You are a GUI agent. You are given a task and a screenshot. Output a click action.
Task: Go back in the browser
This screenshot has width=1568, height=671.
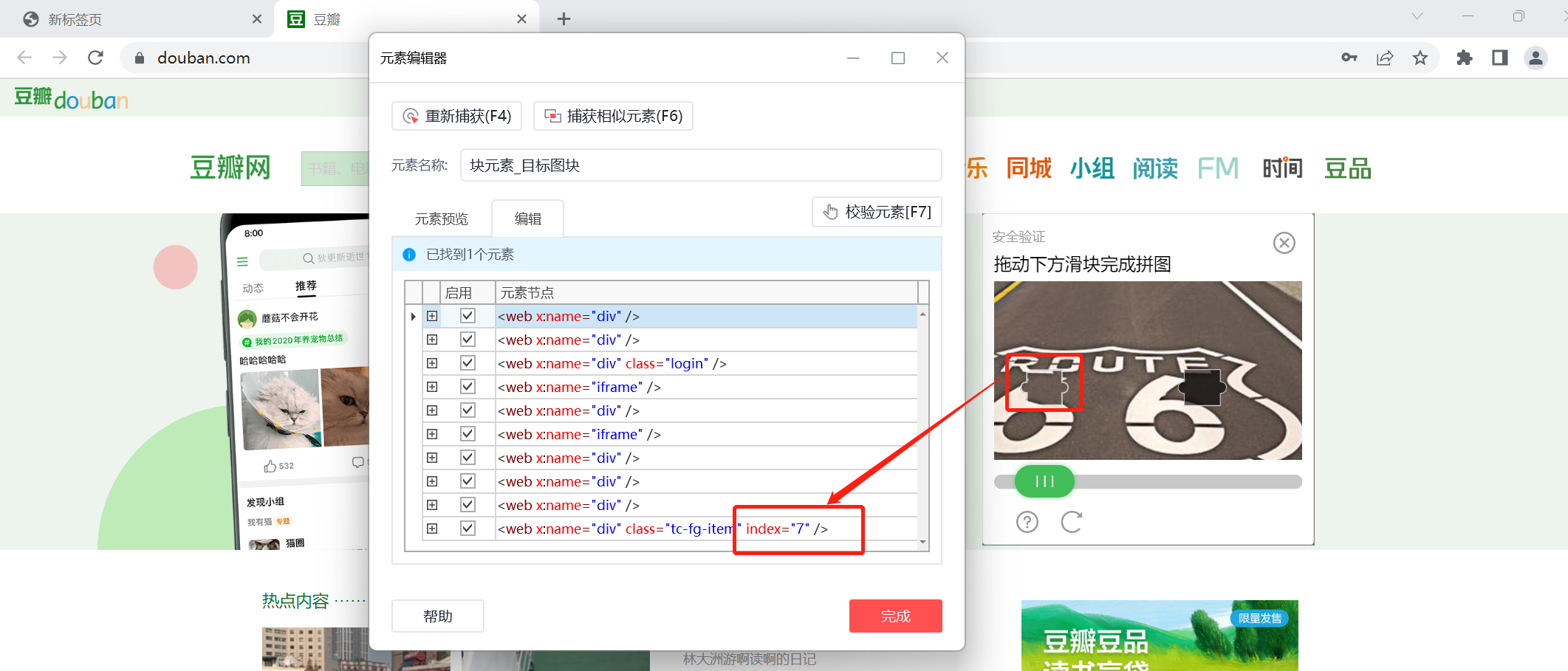click(24, 58)
